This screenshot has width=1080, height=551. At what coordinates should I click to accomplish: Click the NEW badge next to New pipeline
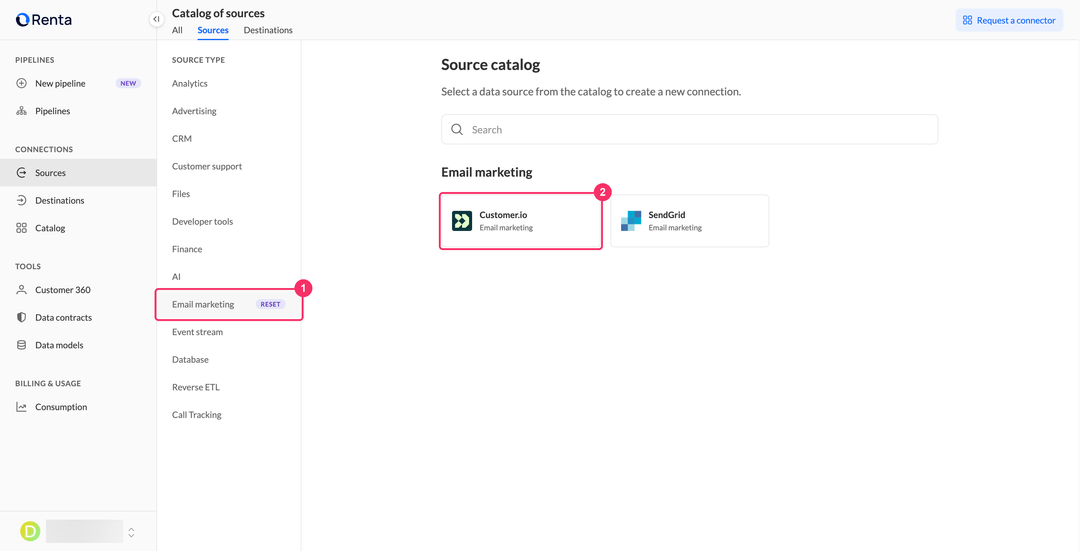[128, 83]
